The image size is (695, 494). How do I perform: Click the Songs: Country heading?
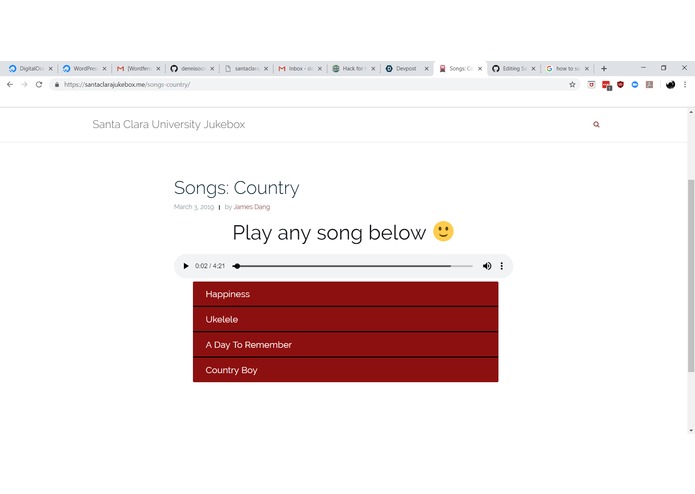click(236, 188)
